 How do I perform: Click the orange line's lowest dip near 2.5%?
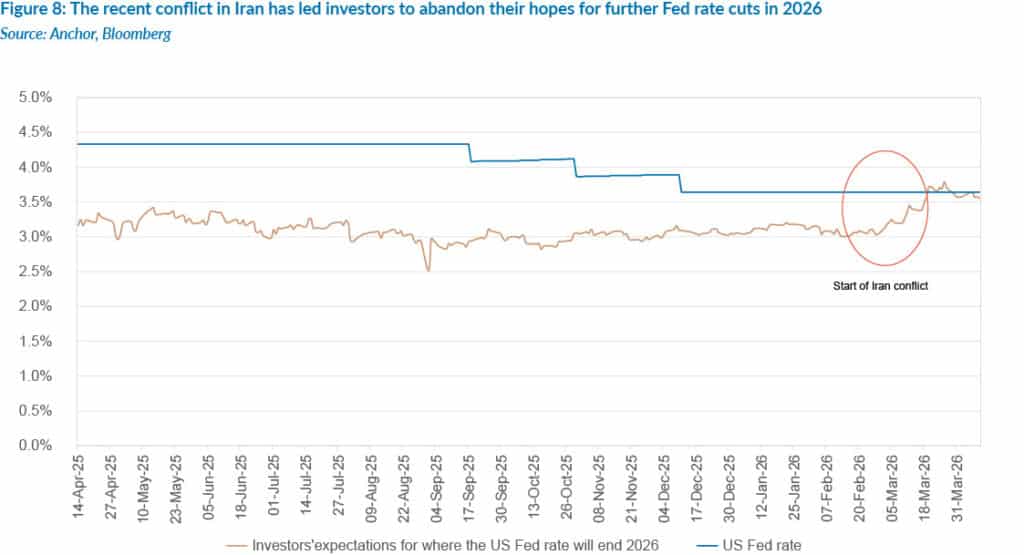point(428,270)
